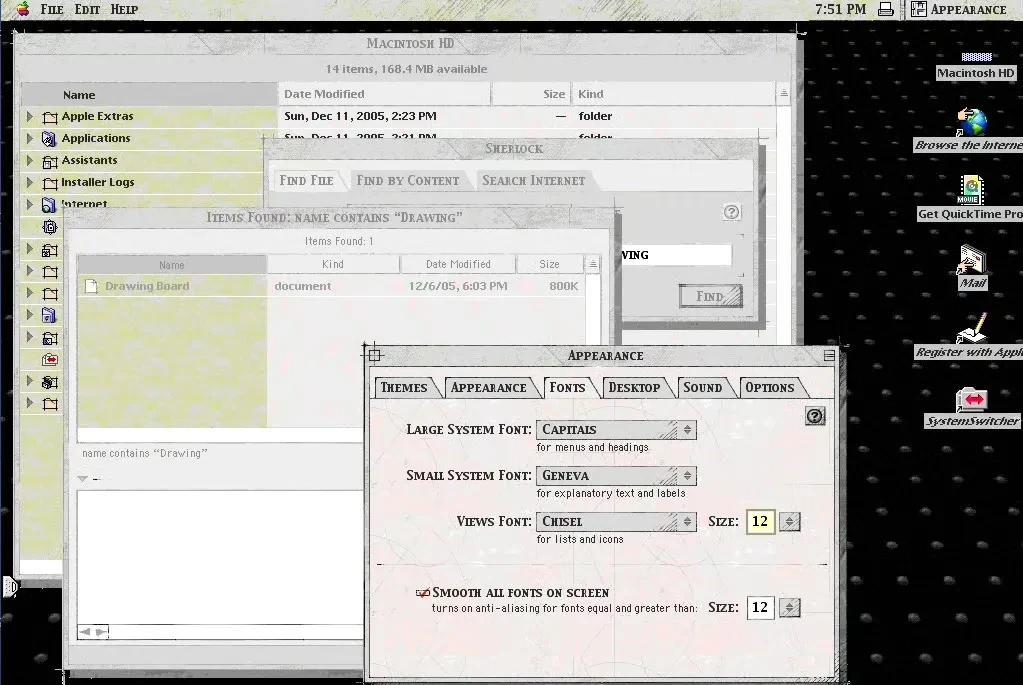Viewport: 1023px width, 685px height.
Task: Toggle disclosure triangle below results list
Action: (82, 479)
